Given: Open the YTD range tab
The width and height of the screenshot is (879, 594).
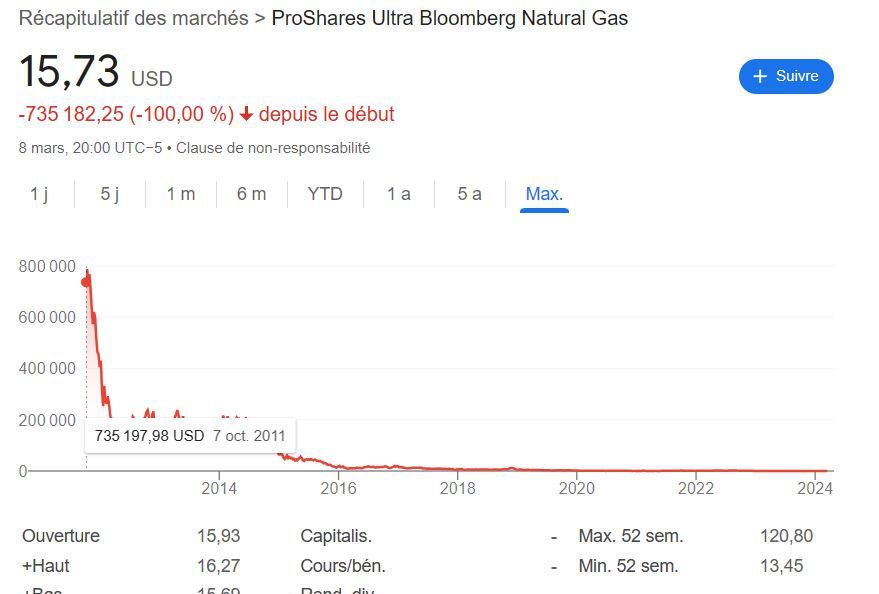Looking at the screenshot, I should pos(325,194).
